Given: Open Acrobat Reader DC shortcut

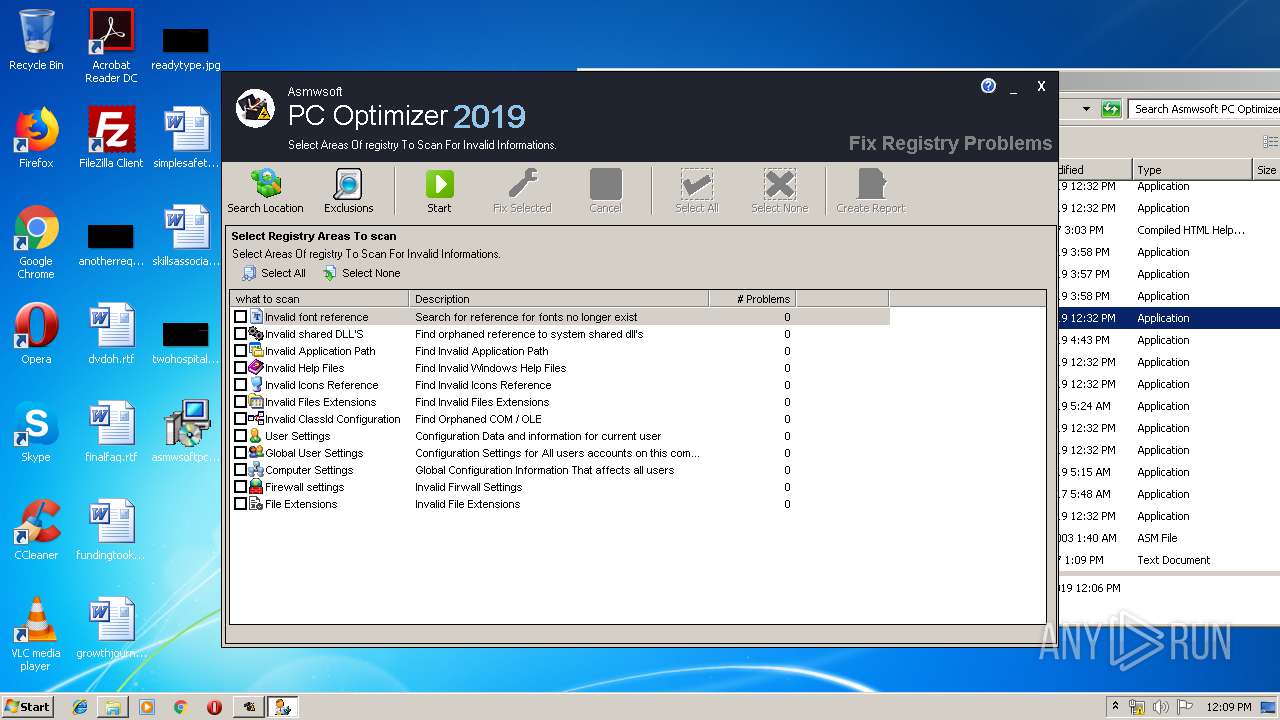Looking at the screenshot, I should click(x=111, y=46).
